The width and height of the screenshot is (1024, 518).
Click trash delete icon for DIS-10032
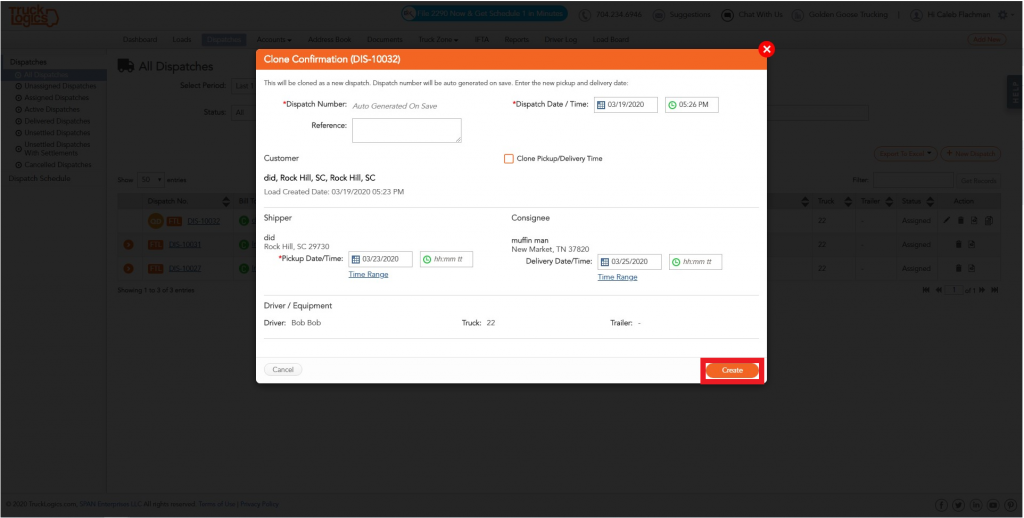coord(961,221)
